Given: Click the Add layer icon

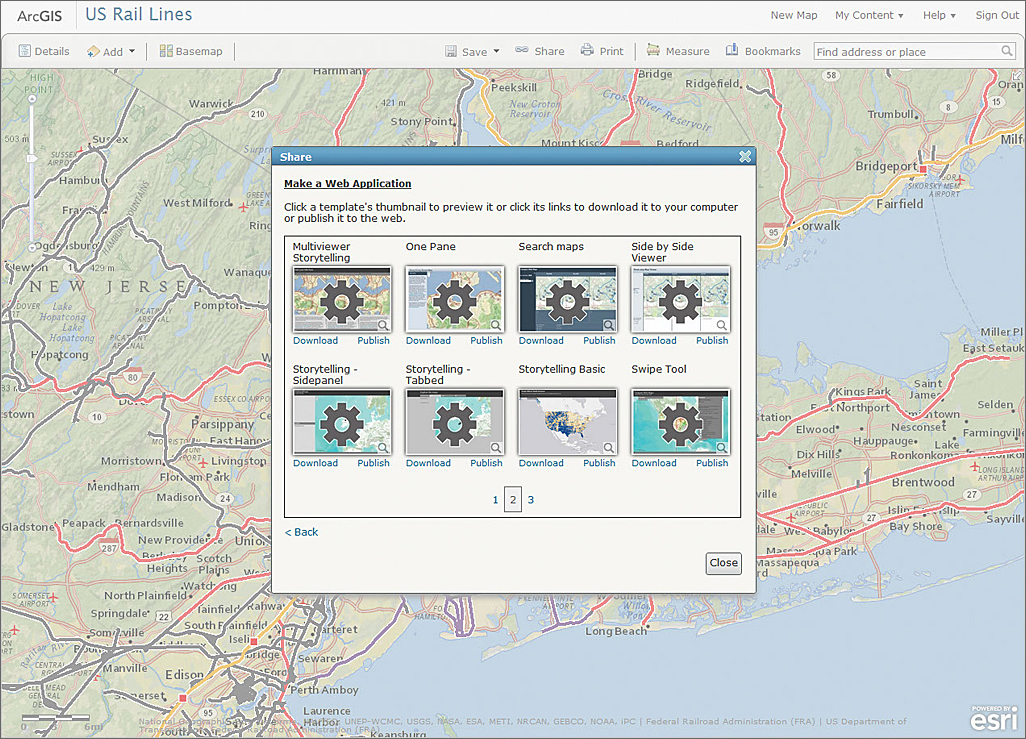Looking at the screenshot, I should point(94,51).
